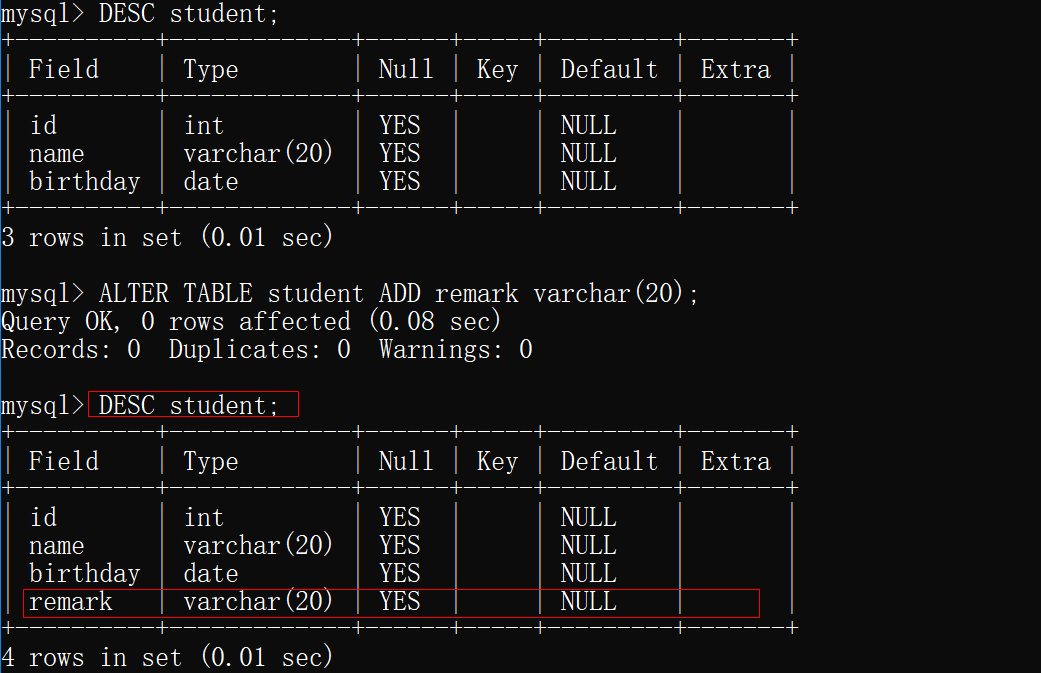
Task: Click the Default column header in the first table
Action: pos(608,69)
